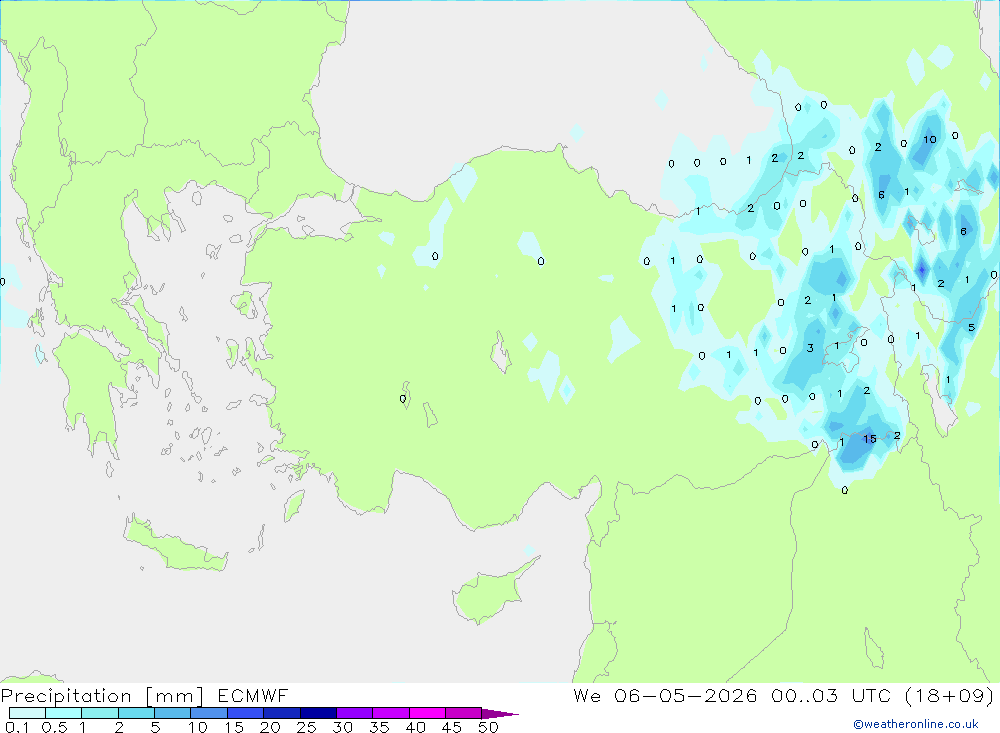Click the 20–25 mm legend color swatch
The width and height of the screenshot is (1000, 733).
[x=282, y=713]
